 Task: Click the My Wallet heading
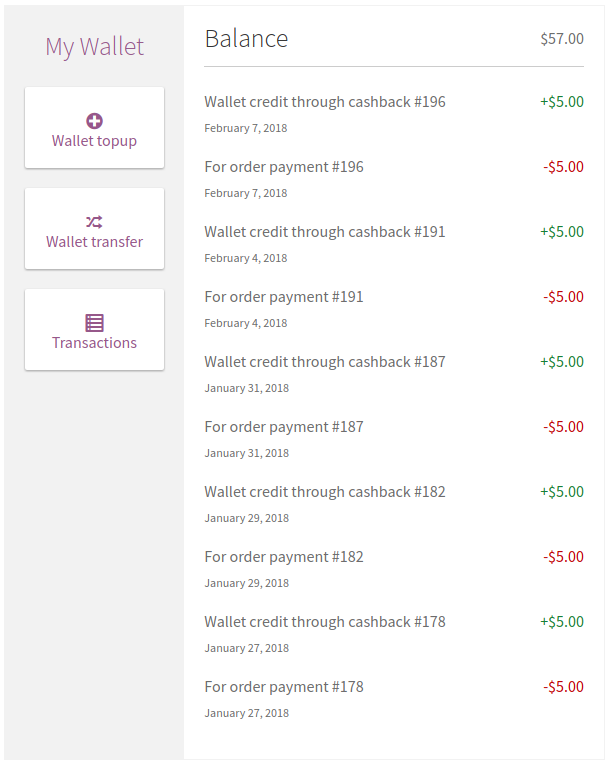pyautogui.click(x=94, y=47)
